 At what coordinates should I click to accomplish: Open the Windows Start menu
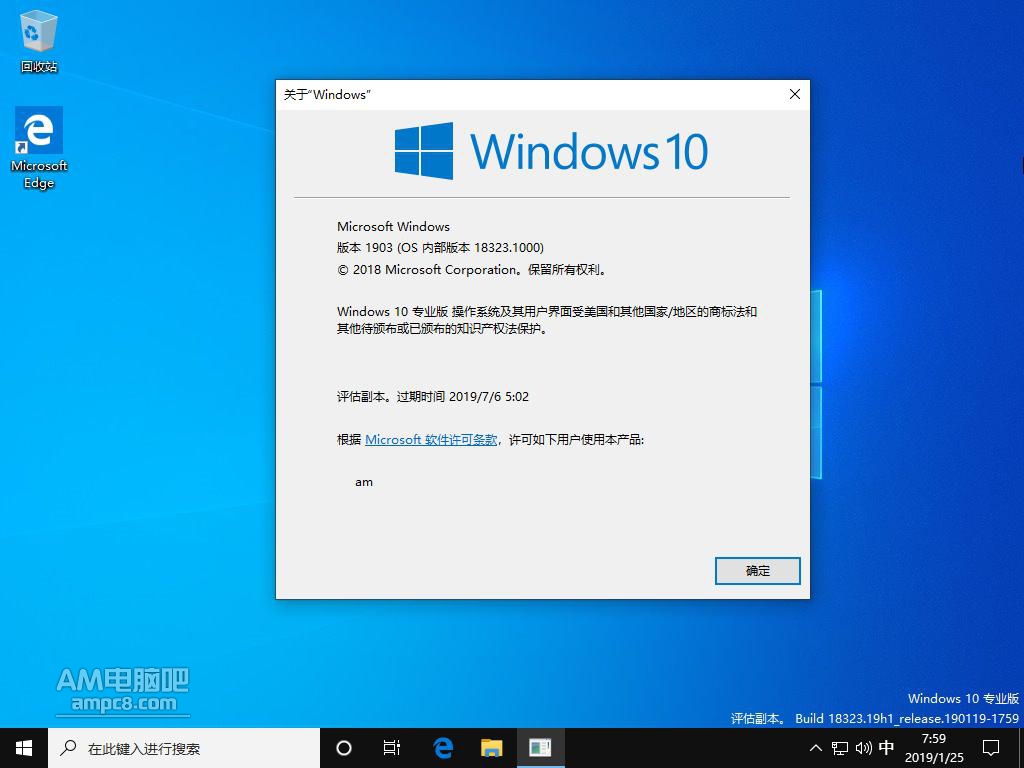click(24, 748)
